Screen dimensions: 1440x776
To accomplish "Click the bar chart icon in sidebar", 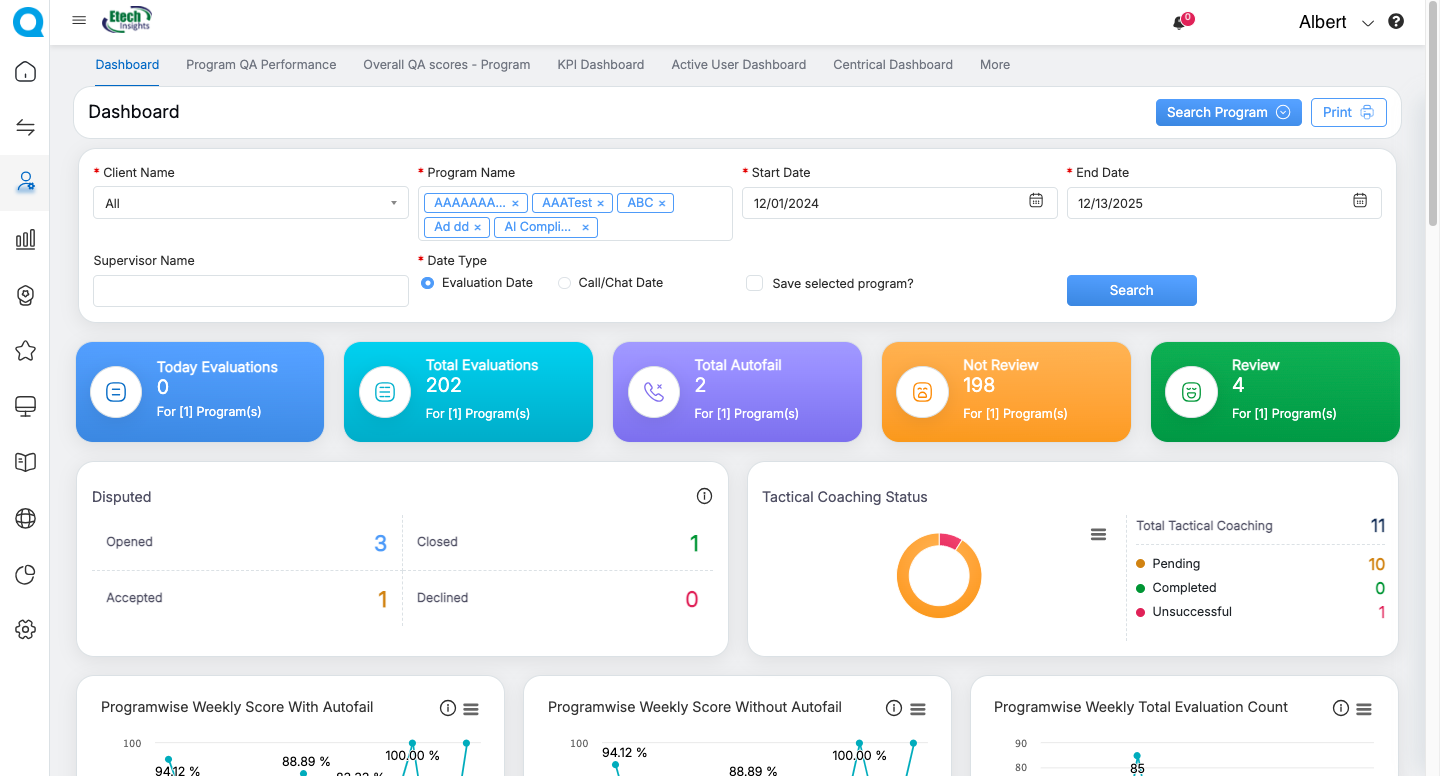I will 25,239.
